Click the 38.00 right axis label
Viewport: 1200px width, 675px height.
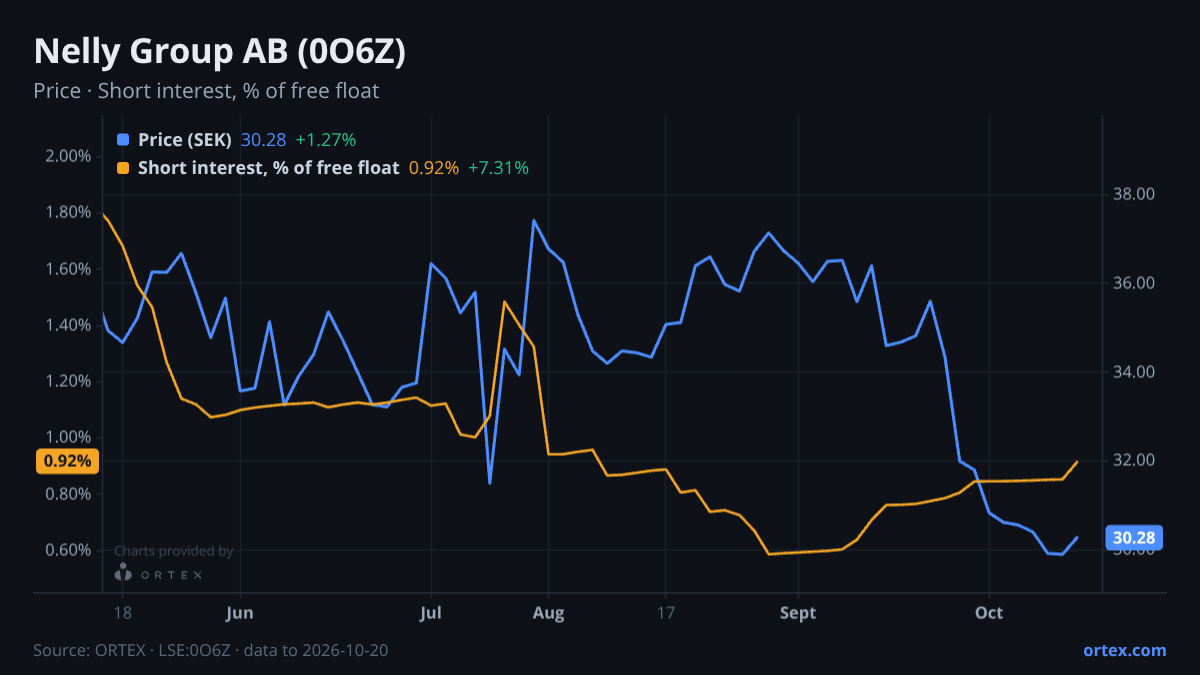1135,194
